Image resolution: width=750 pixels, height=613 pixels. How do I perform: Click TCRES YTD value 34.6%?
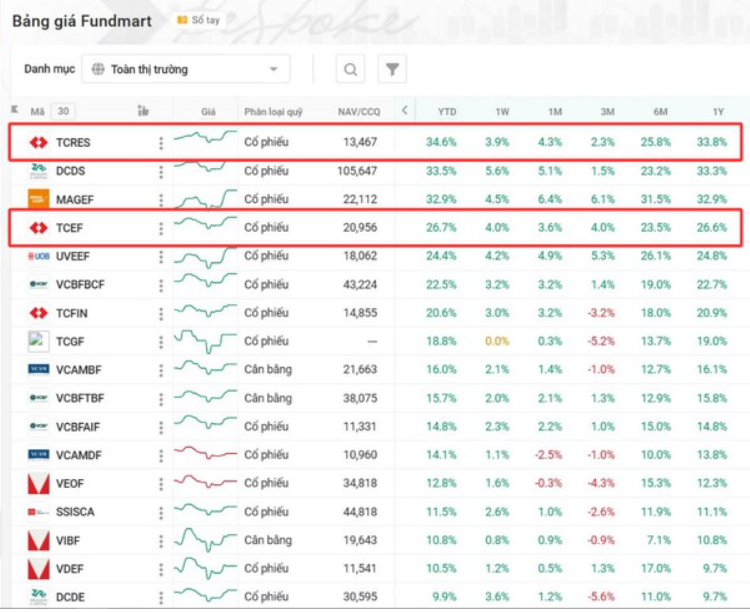tap(441, 142)
